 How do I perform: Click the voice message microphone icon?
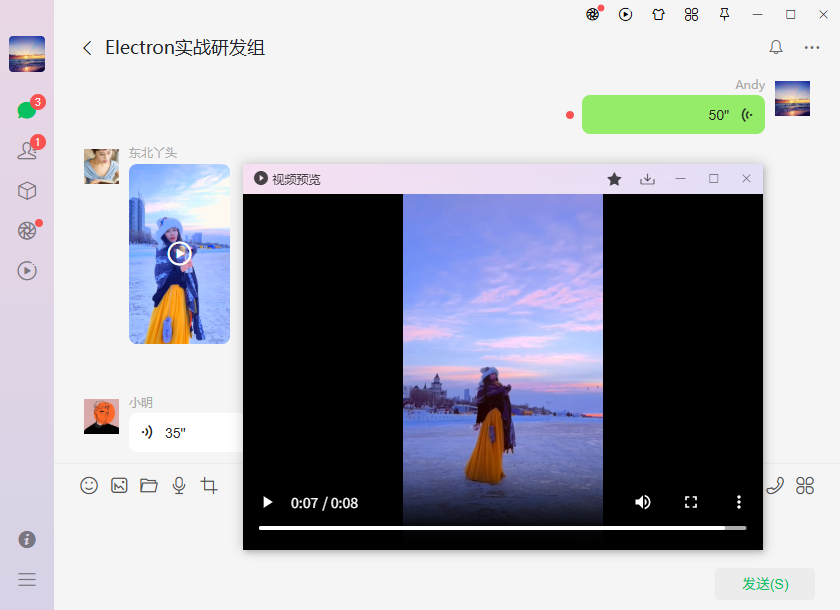click(179, 485)
